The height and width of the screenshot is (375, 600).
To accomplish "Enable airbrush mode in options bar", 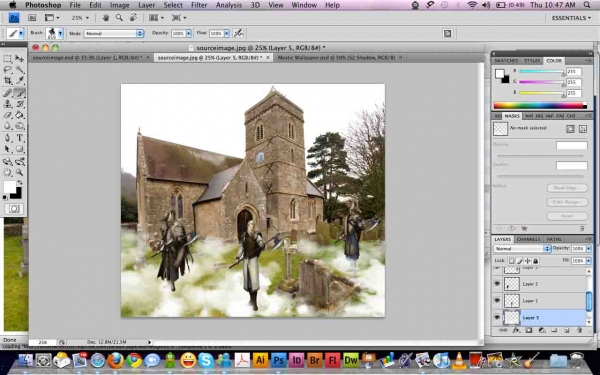I will pyautogui.click(x=238, y=33).
